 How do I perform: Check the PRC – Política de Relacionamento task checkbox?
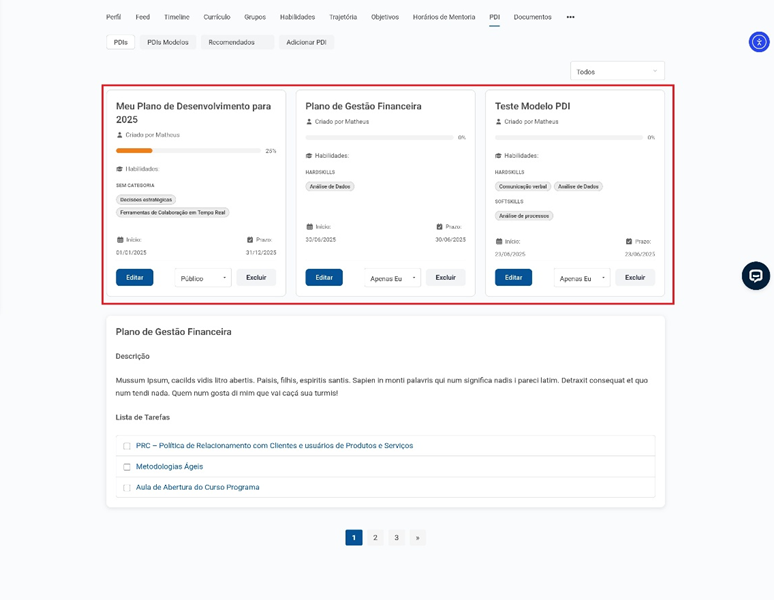coord(127,446)
